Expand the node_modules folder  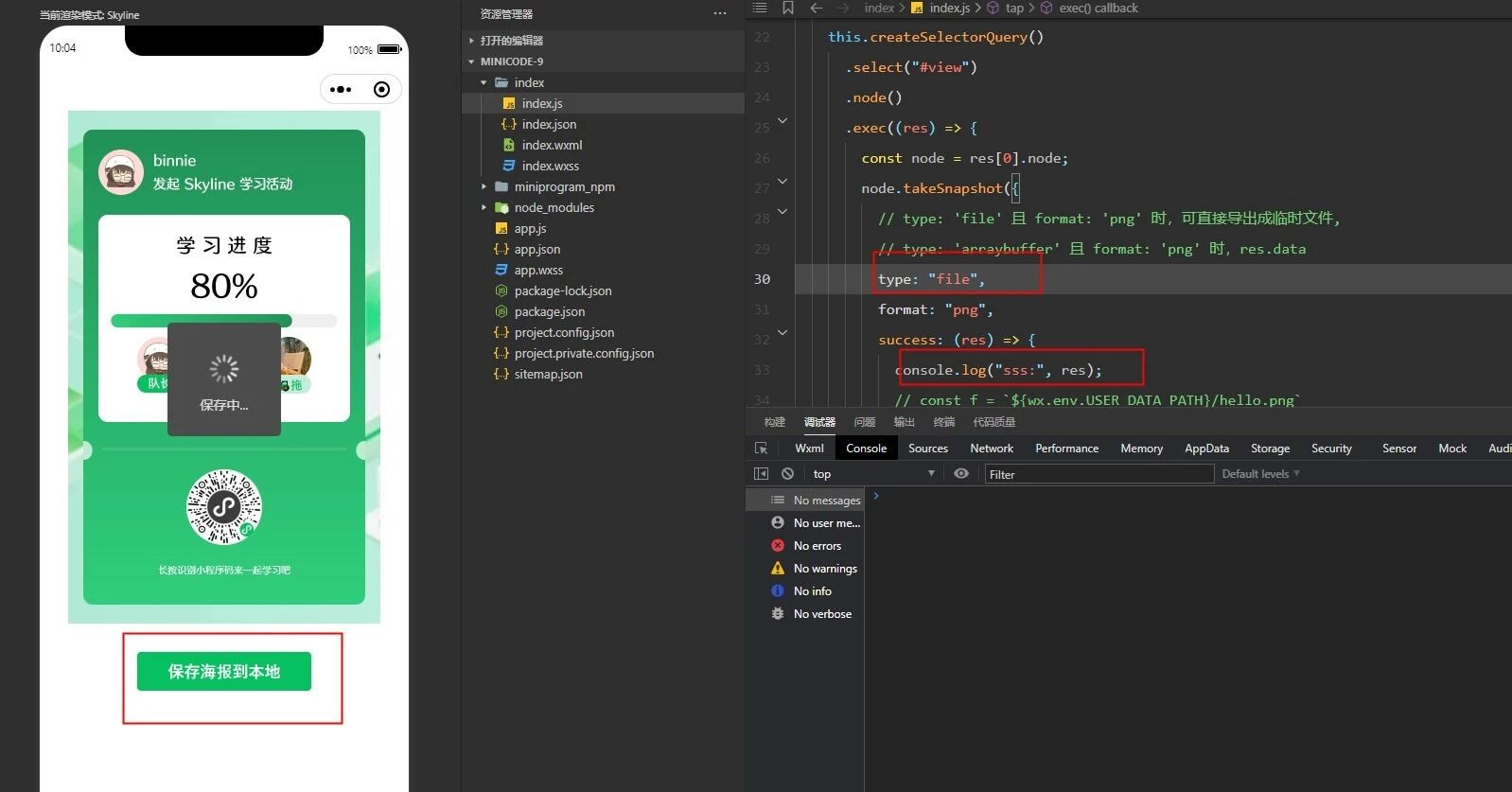pyautogui.click(x=604, y=207)
